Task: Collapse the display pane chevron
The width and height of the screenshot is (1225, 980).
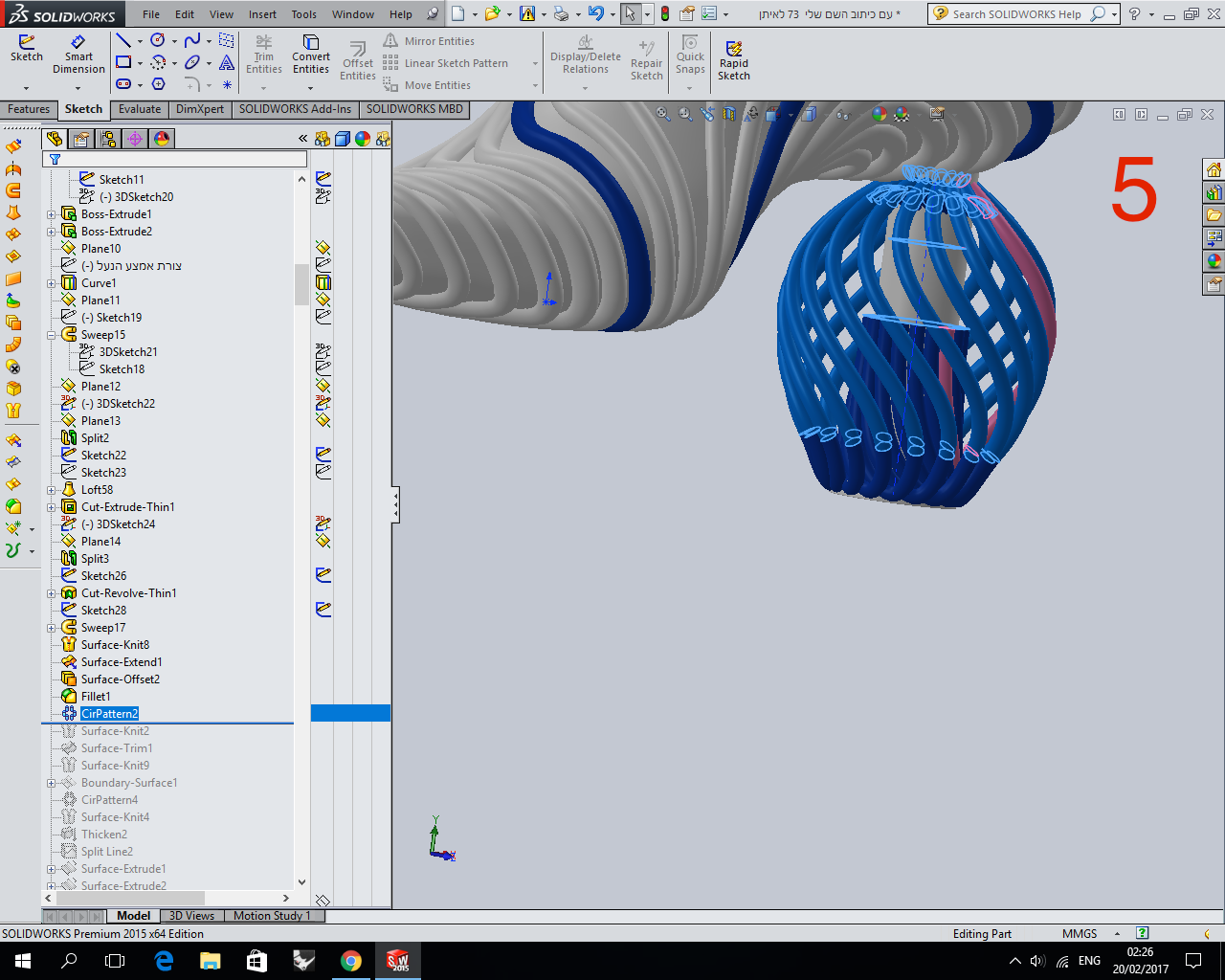Action: click(303, 139)
